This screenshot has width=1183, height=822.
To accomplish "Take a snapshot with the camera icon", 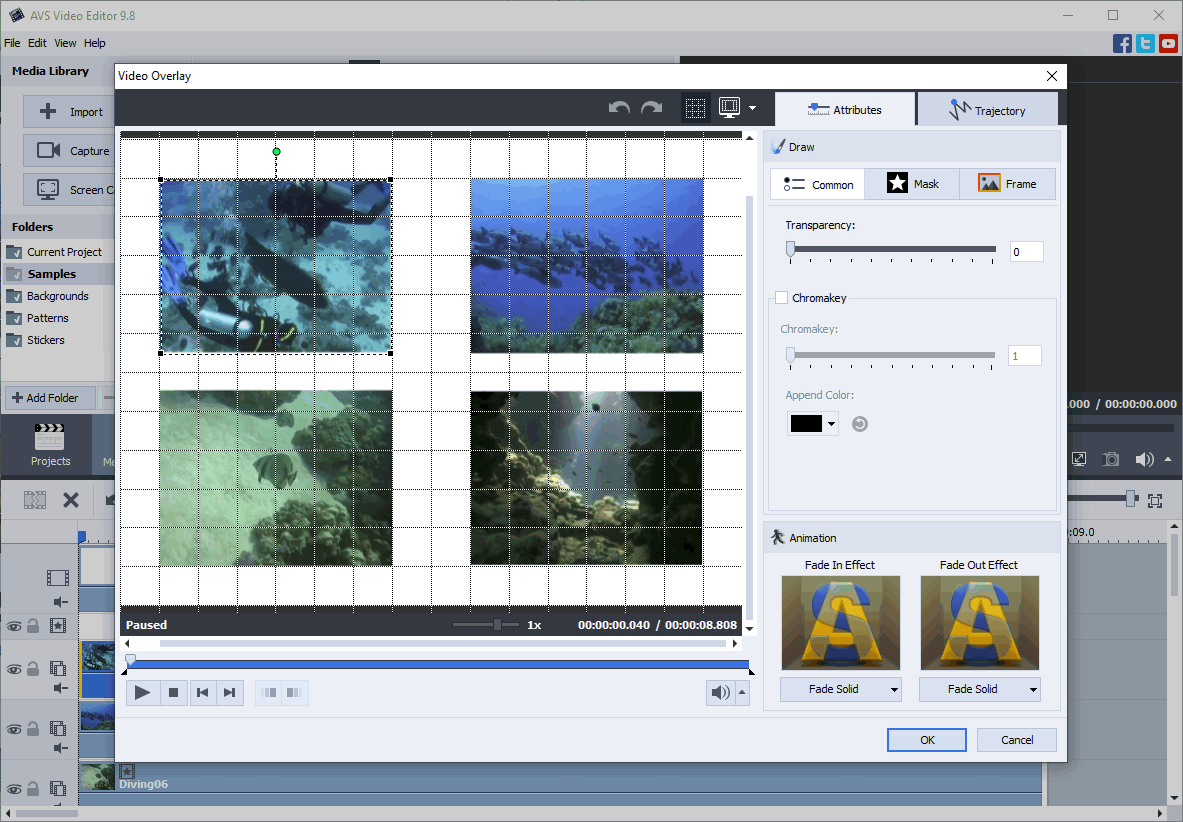I will (x=1110, y=458).
